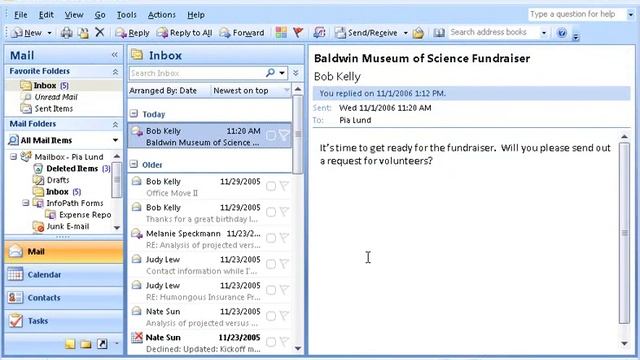Delete the selected message with X icon
This screenshot has width=640, height=360.
pyautogui.click(x=100, y=32)
